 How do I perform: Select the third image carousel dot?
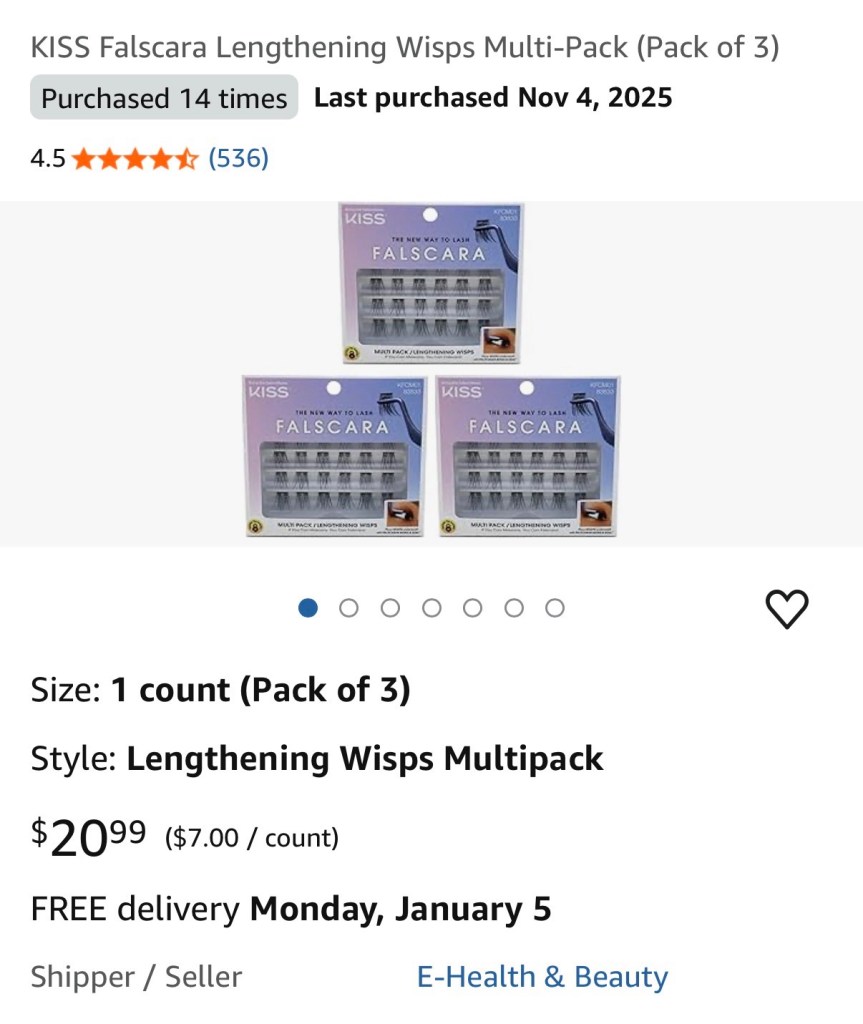pos(390,608)
